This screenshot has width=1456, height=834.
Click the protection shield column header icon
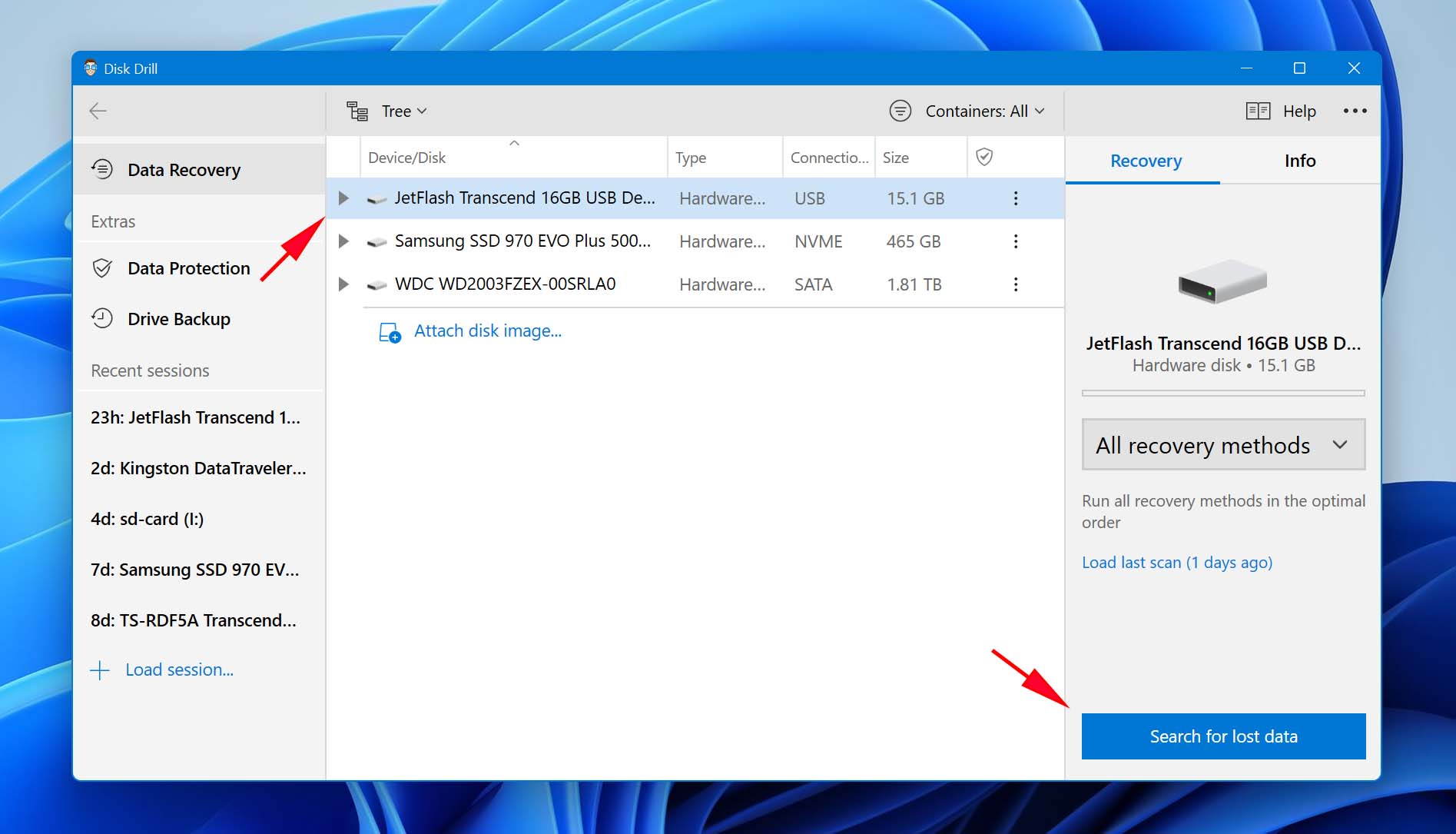(984, 157)
